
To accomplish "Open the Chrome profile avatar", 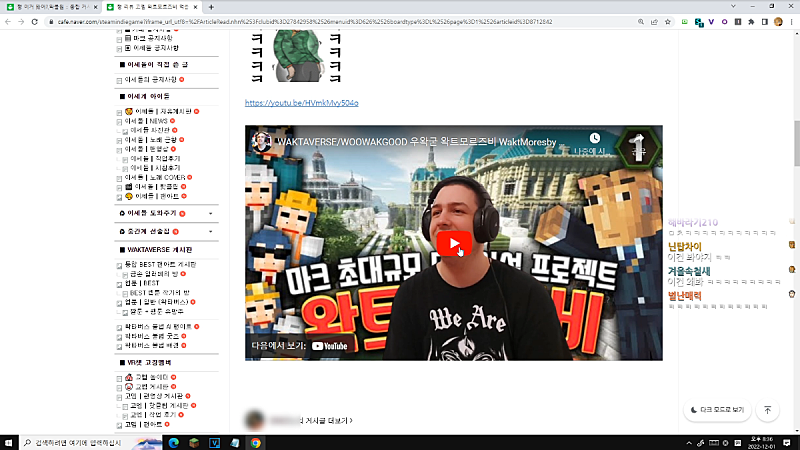I will point(778,22).
